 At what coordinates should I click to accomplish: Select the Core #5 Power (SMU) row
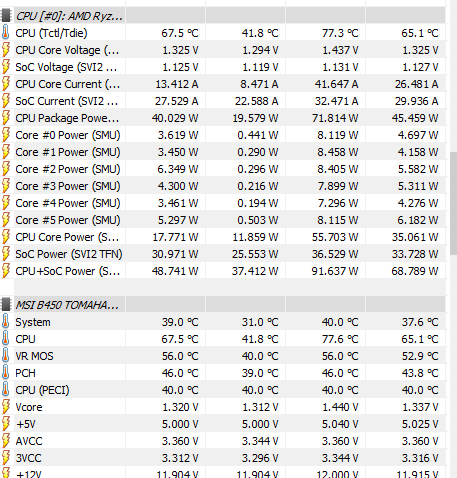(223, 220)
